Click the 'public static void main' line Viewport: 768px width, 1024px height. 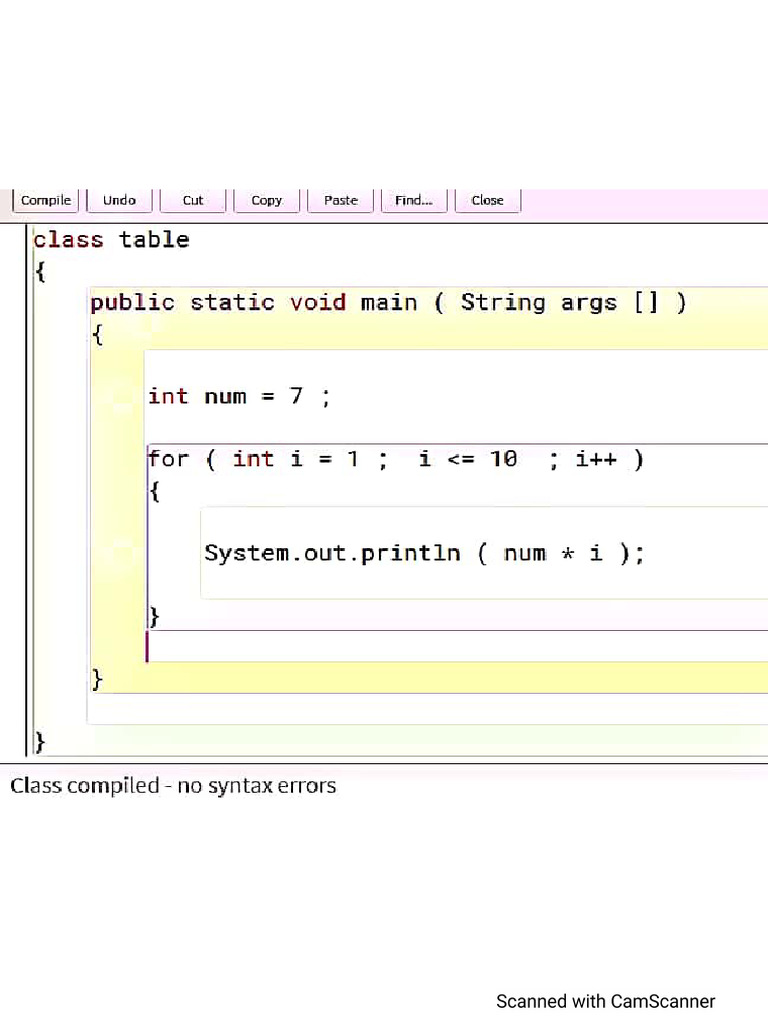(x=389, y=303)
